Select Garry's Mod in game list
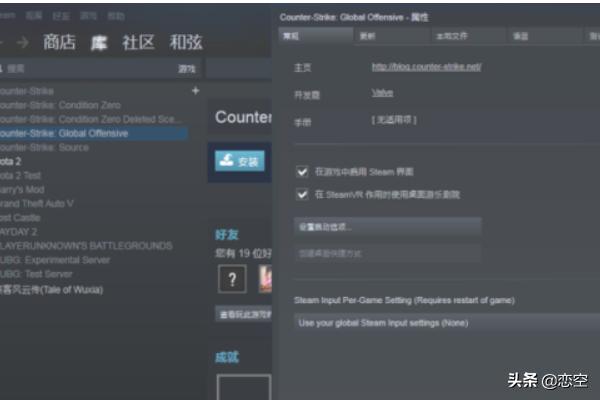Image resolution: width=600 pixels, height=400 pixels. click(22, 190)
